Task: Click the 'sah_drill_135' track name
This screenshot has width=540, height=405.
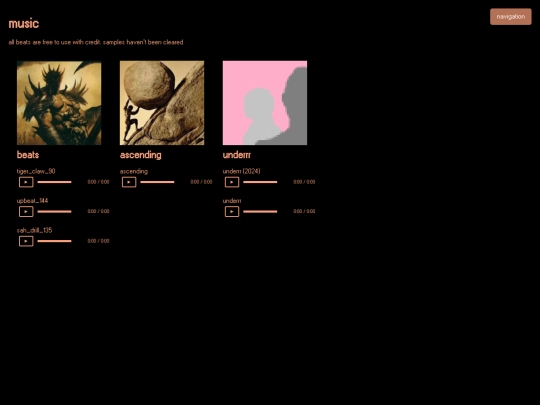Action: [34, 230]
